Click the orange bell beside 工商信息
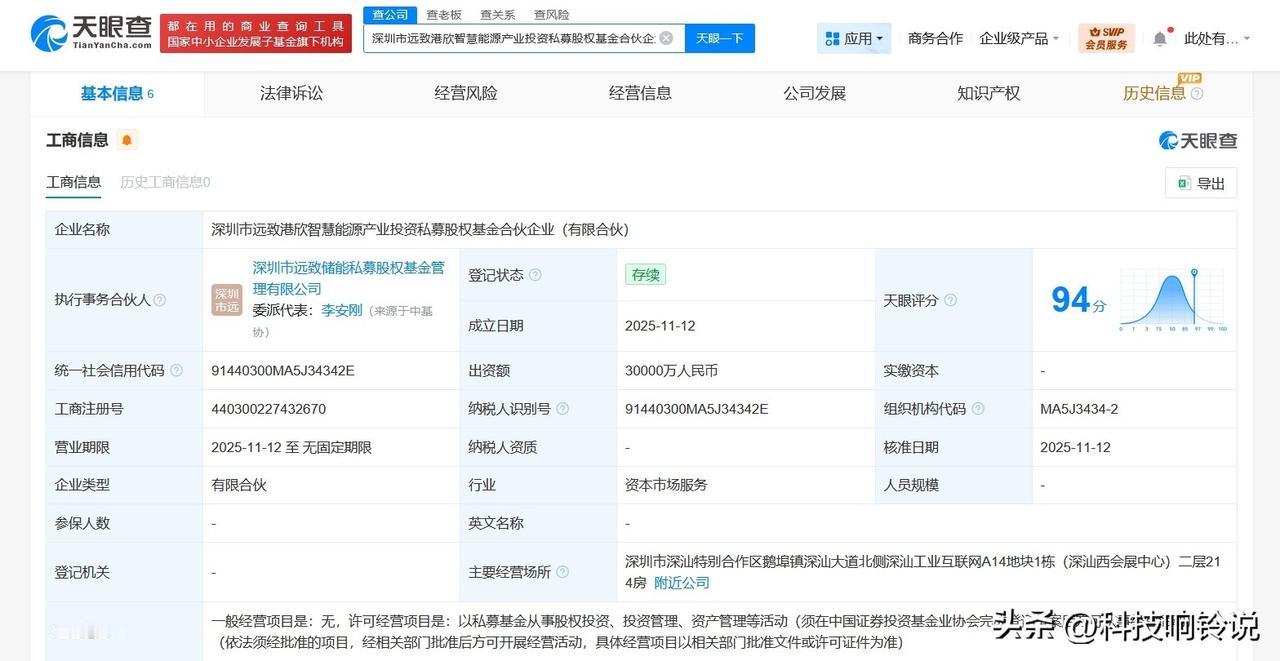The width and height of the screenshot is (1280, 661). point(126,140)
